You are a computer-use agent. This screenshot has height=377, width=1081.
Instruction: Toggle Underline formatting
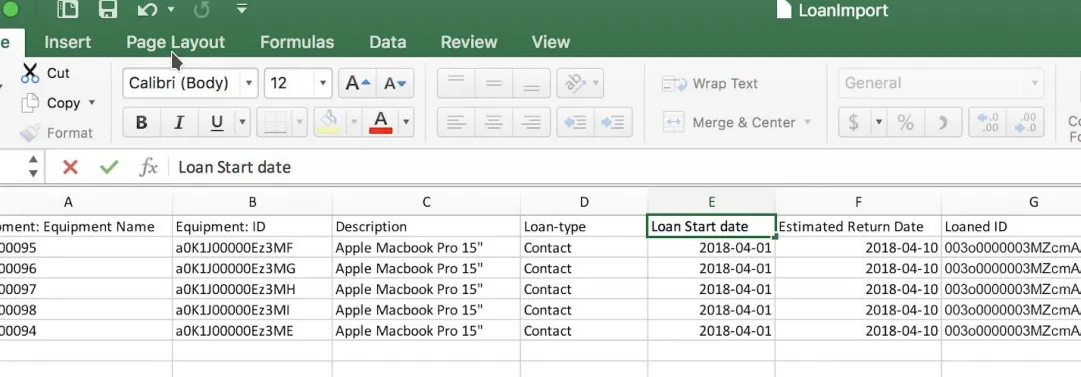click(x=216, y=123)
